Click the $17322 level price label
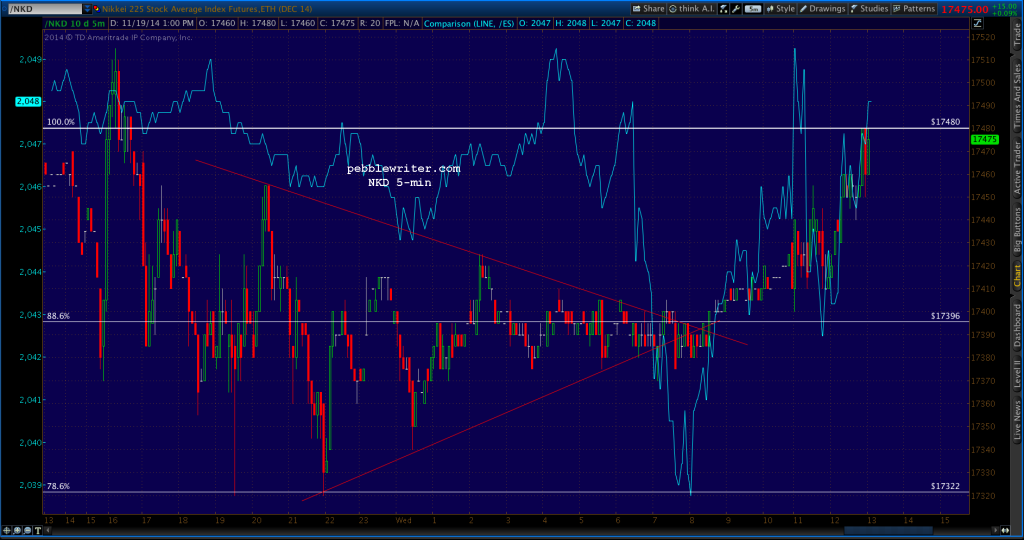 click(946, 486)
